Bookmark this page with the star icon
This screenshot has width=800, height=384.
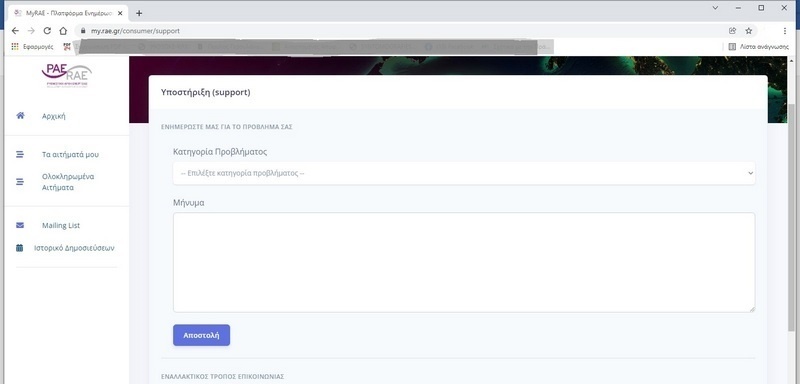coord(748,31)
